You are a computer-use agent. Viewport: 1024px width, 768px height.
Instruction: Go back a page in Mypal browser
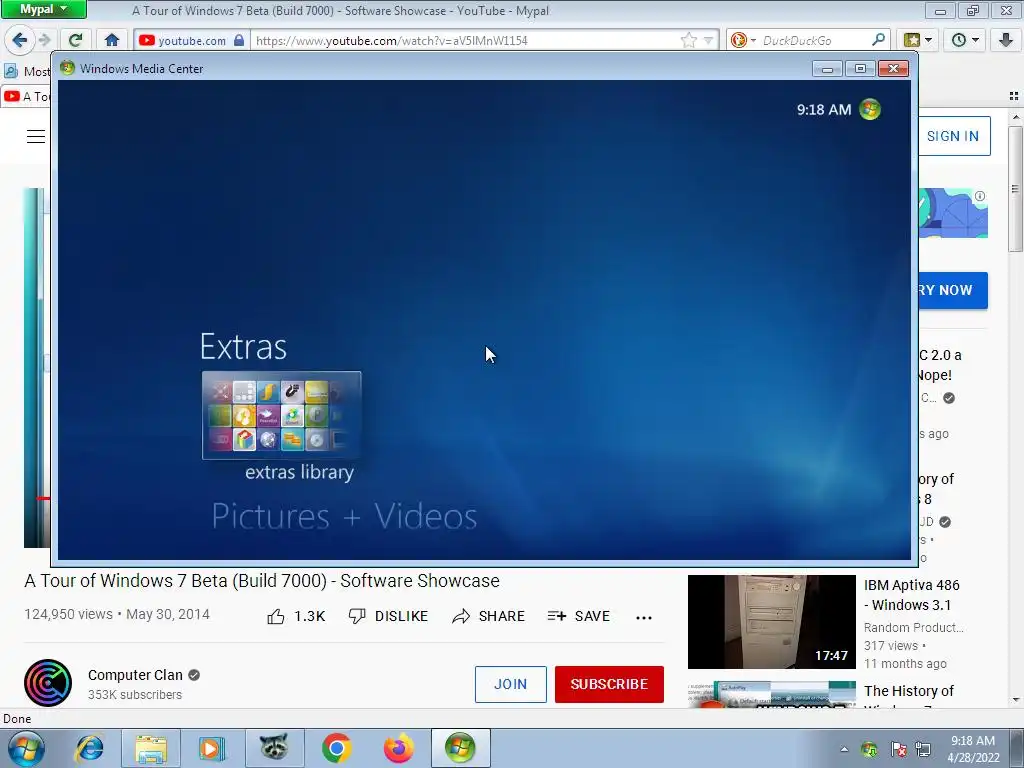[x=19, y=40]
